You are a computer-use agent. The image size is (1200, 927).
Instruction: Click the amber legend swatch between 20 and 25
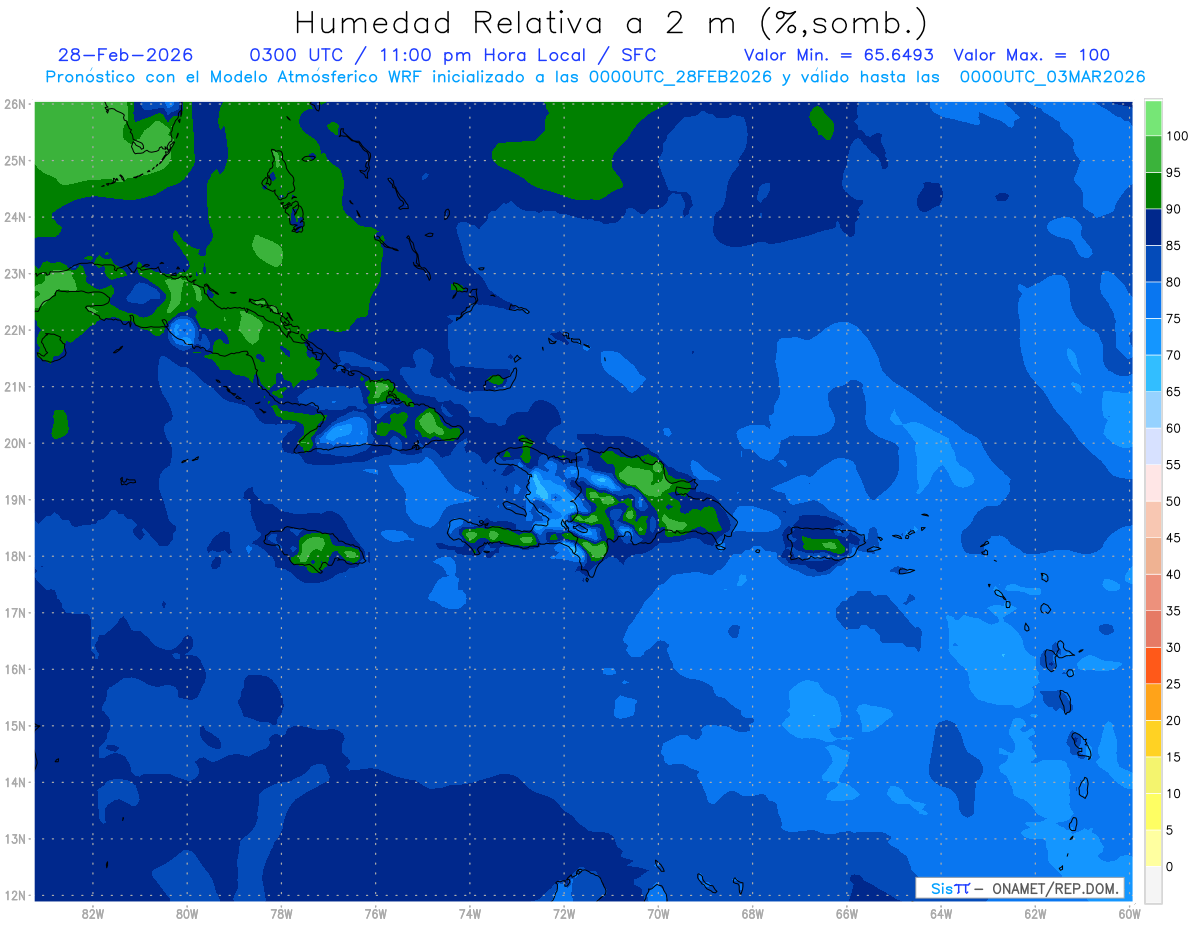click(x=1153, y=701)
